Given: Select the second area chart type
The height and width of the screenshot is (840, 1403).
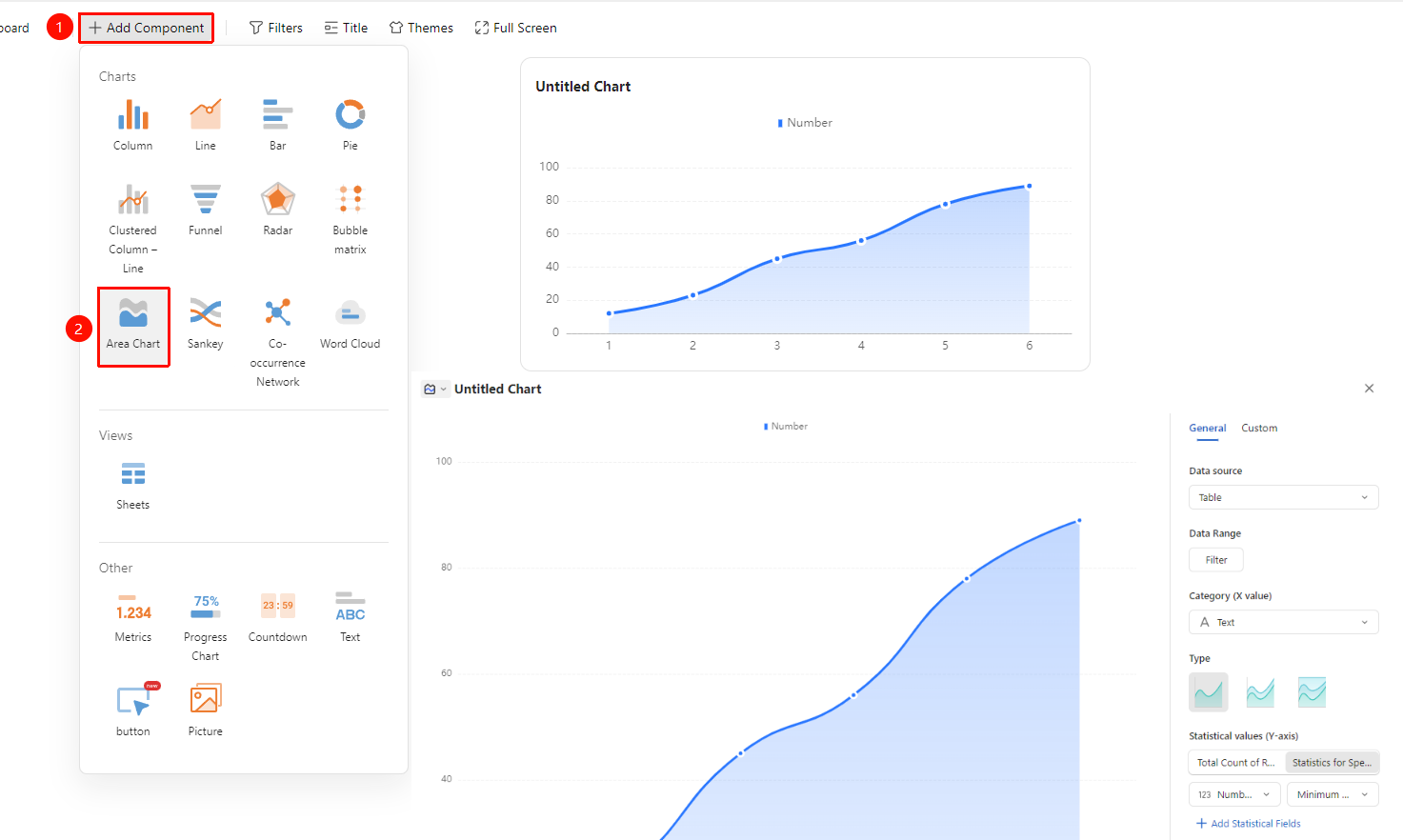Looking at the screenshot, I should (1260, 692).
